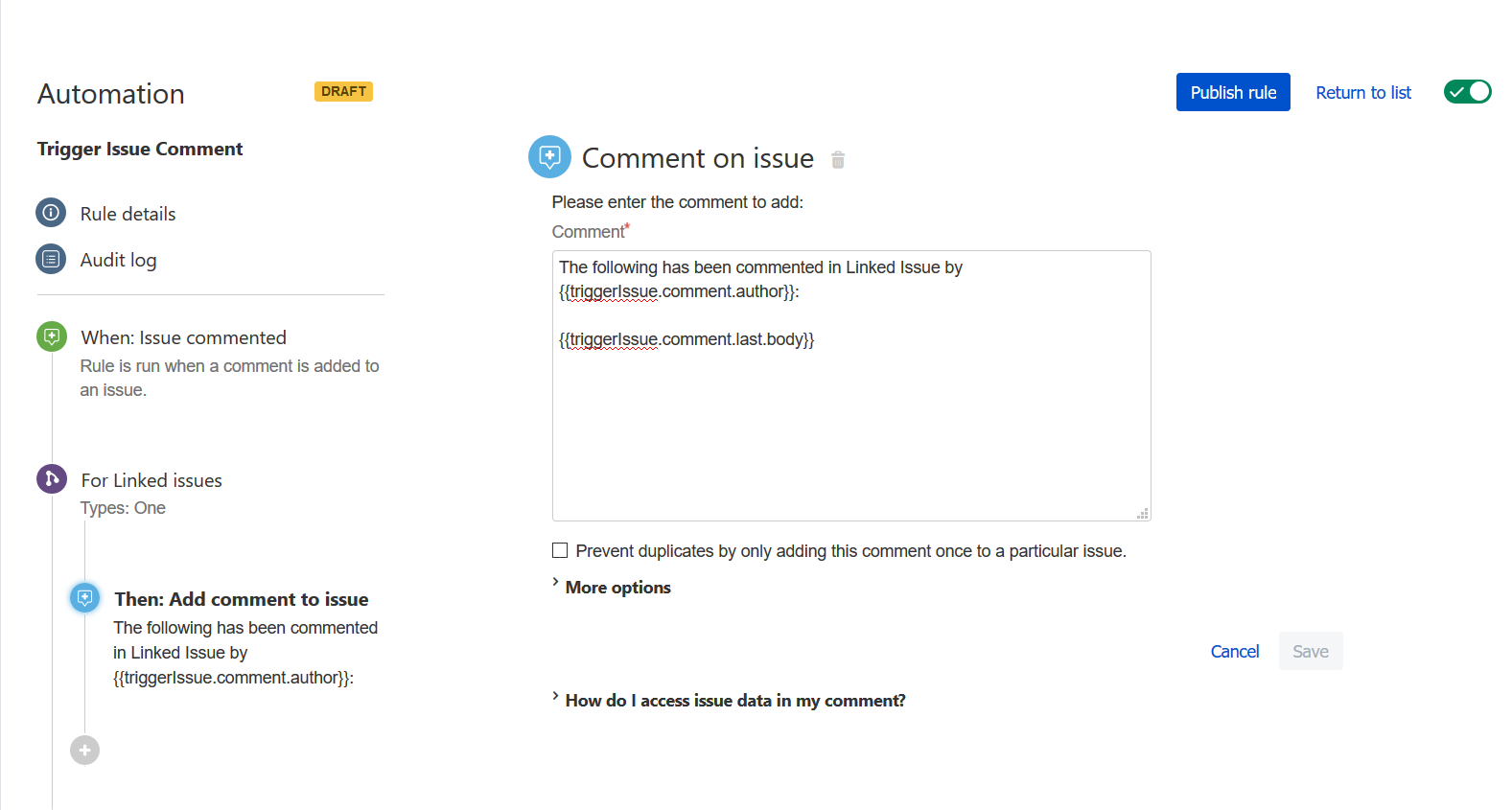The width and height of the screenshot is (1512, 810).
Task: Select the green Issue commented trigger icon
Action: click(x=52, y=336)
